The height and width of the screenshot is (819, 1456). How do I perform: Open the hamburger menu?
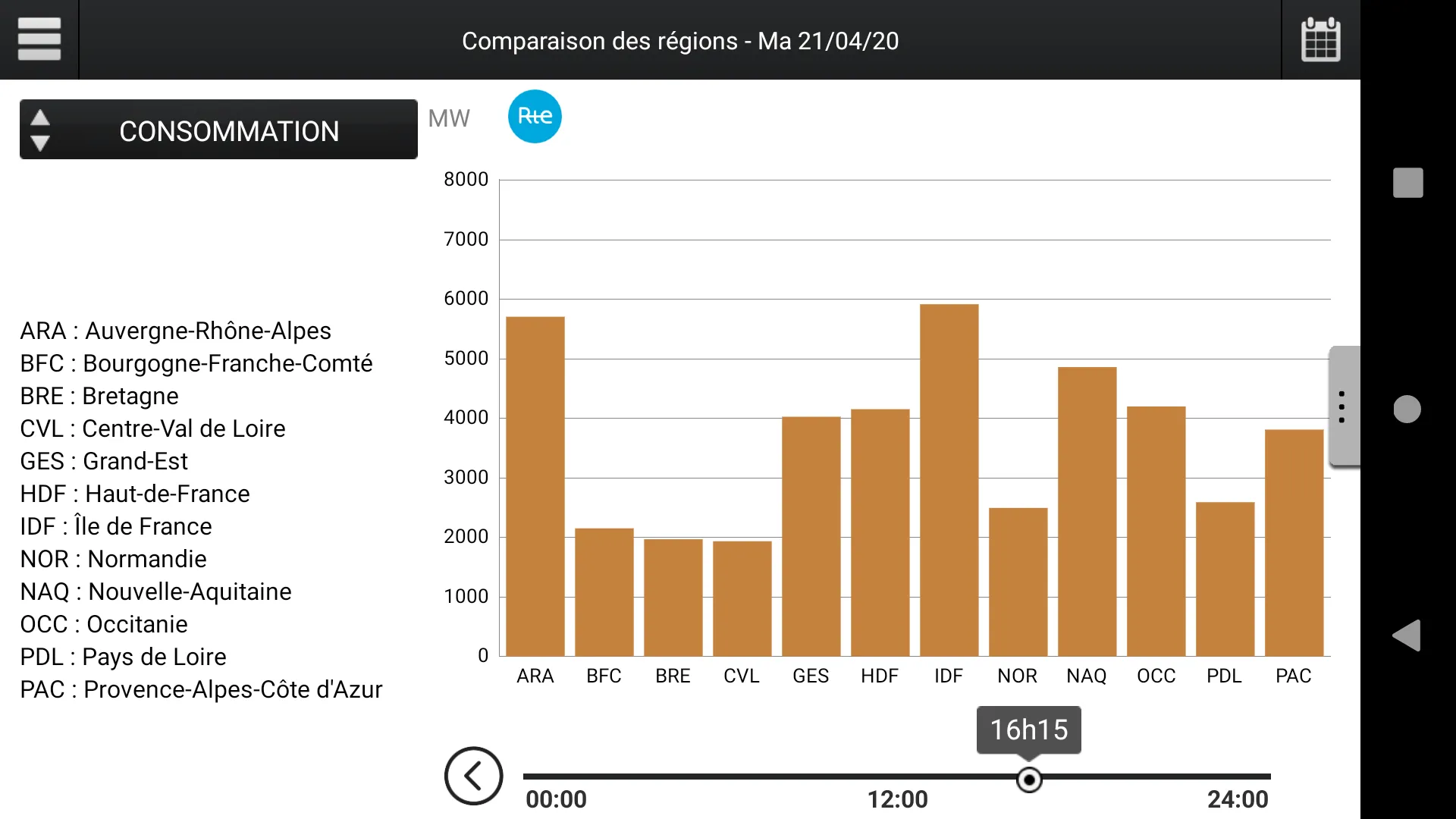click(39, 39)
